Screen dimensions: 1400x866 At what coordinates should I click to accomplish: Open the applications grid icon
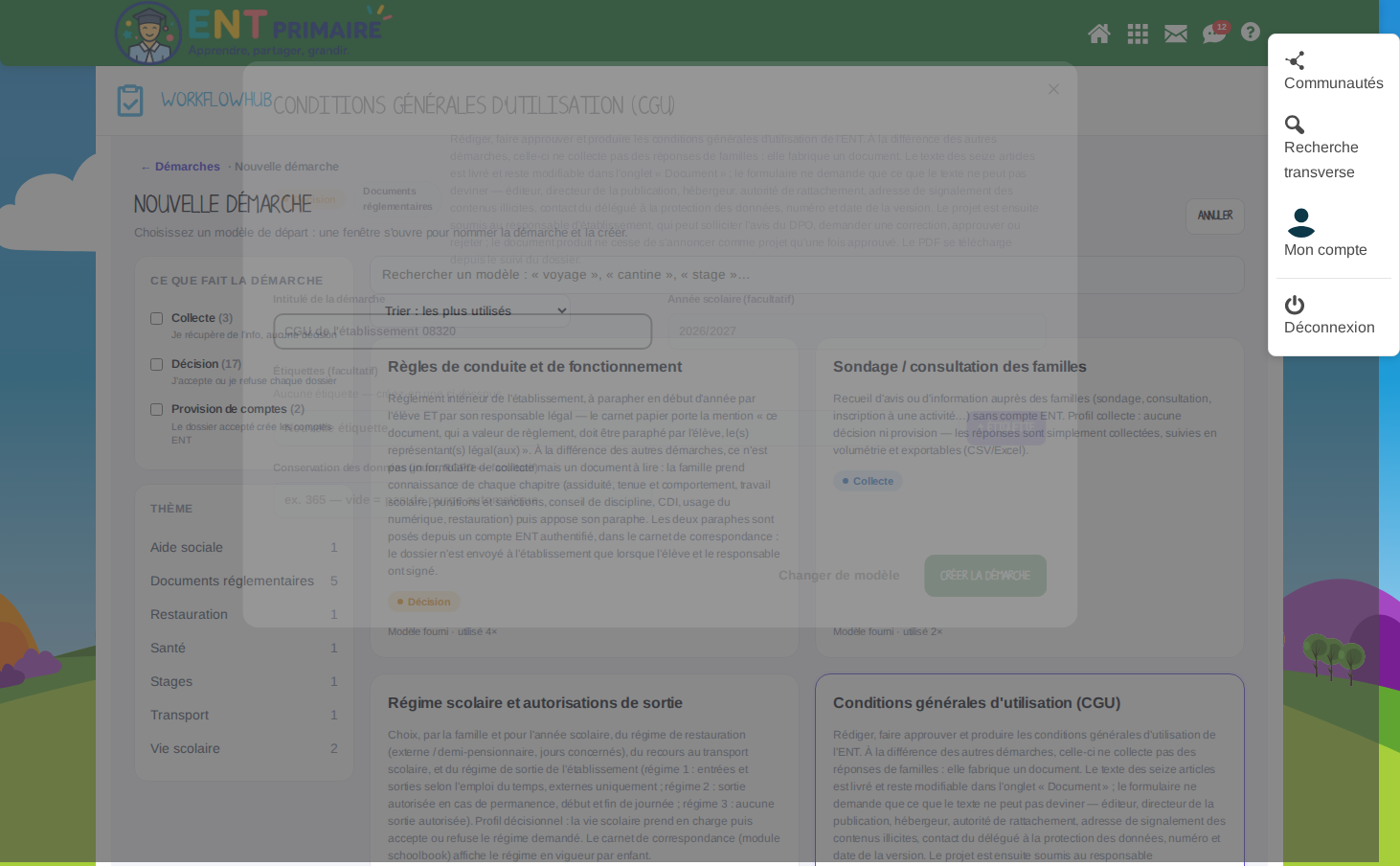tap(1138, 34)
